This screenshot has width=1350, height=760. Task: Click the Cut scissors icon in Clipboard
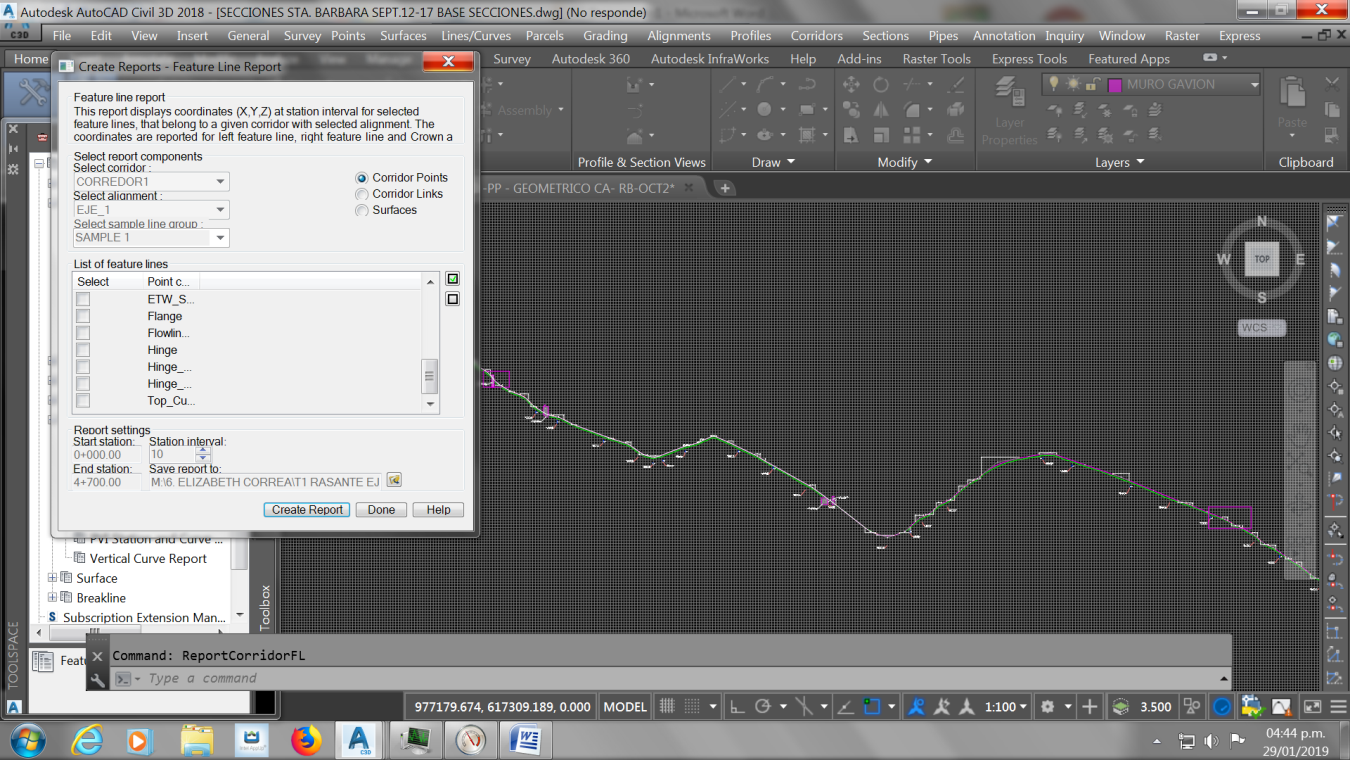[x=1331, y=85]
